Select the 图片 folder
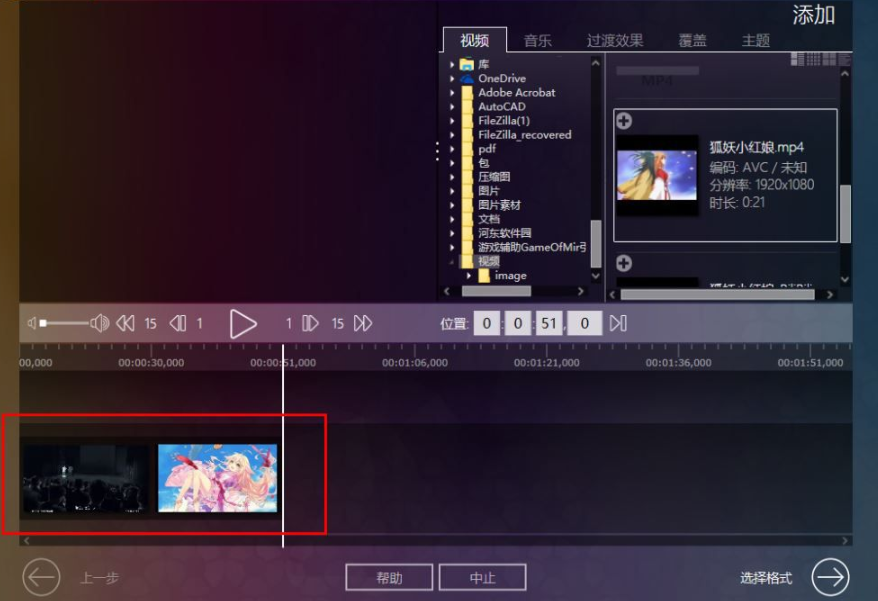The width and height of the screenshot is (878, 601). (x=489, y=191)
